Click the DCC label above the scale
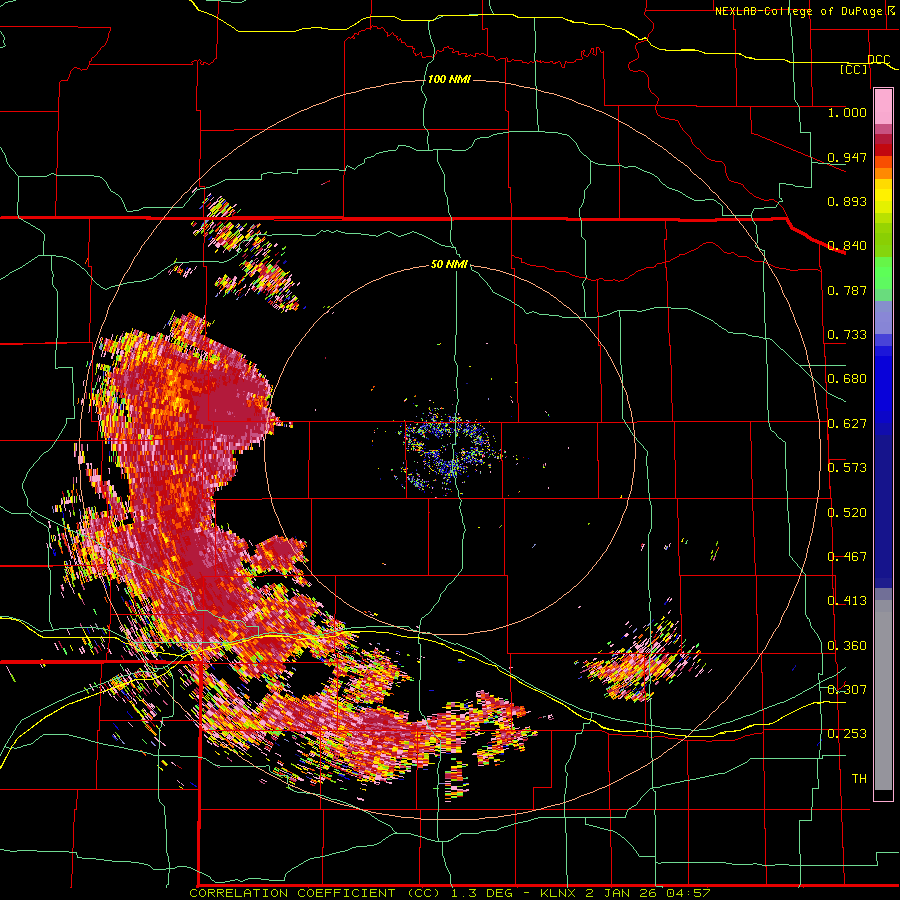This screenshot has height=900, width=900. click(x=878, y=59)
